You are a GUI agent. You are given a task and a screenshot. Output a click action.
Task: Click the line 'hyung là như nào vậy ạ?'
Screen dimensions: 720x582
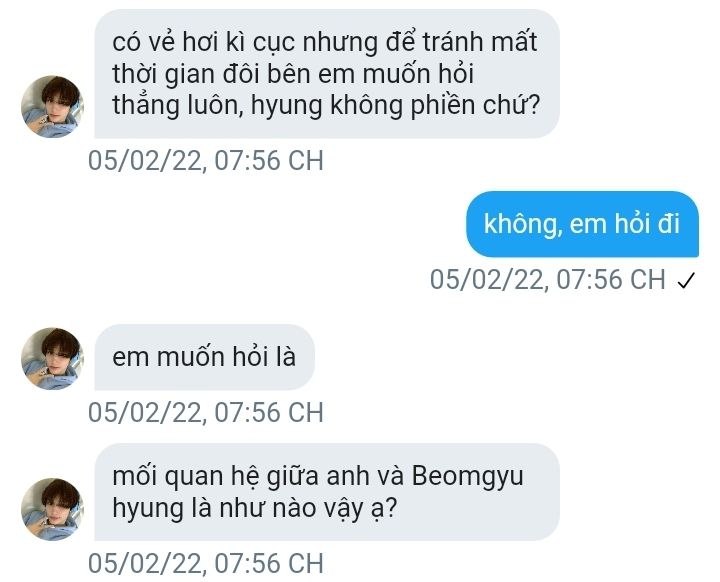click(254, 509)
